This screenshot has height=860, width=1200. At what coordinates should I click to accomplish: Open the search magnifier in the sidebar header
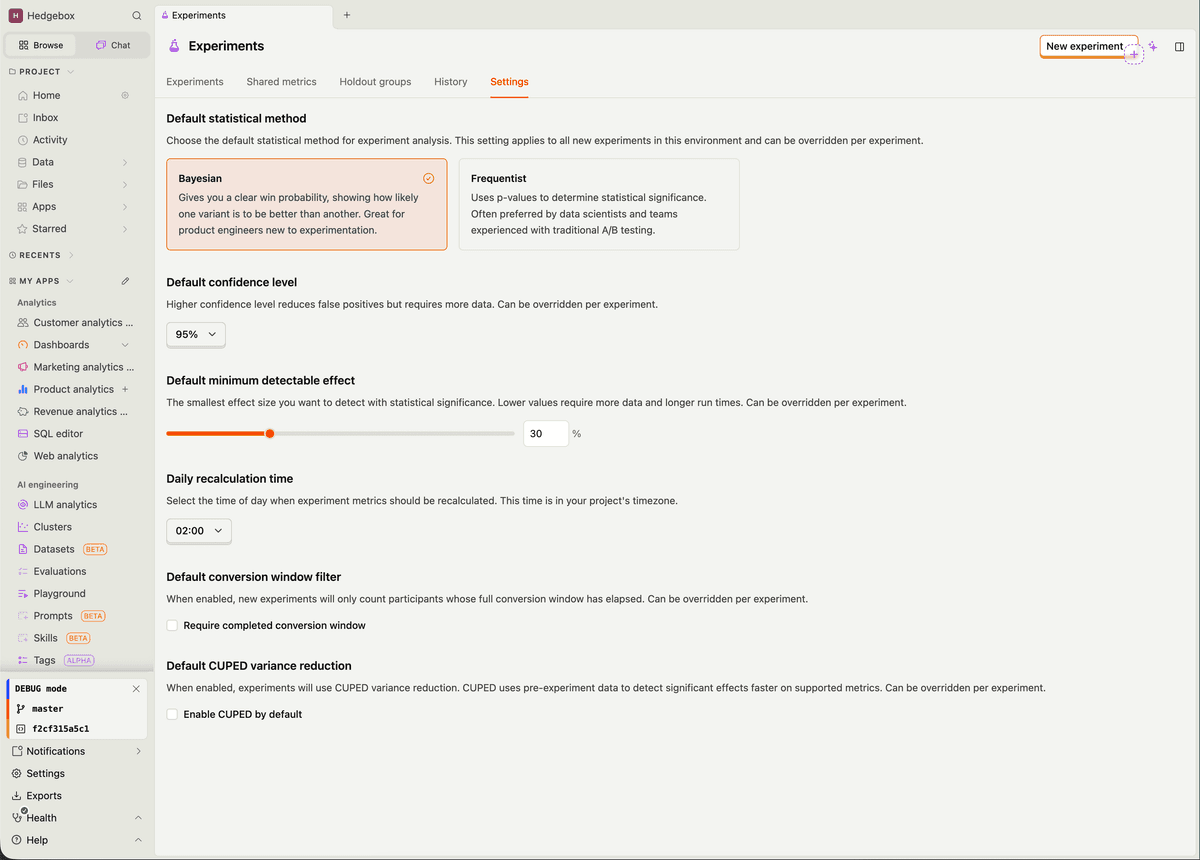click(x=137, y=16)
